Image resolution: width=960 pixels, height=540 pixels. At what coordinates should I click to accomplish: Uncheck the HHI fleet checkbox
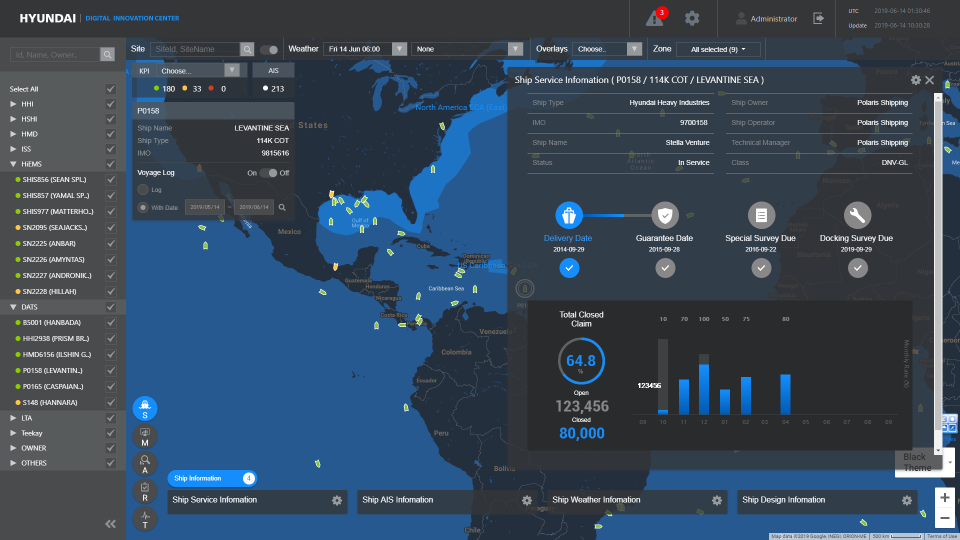click(111, 104)
